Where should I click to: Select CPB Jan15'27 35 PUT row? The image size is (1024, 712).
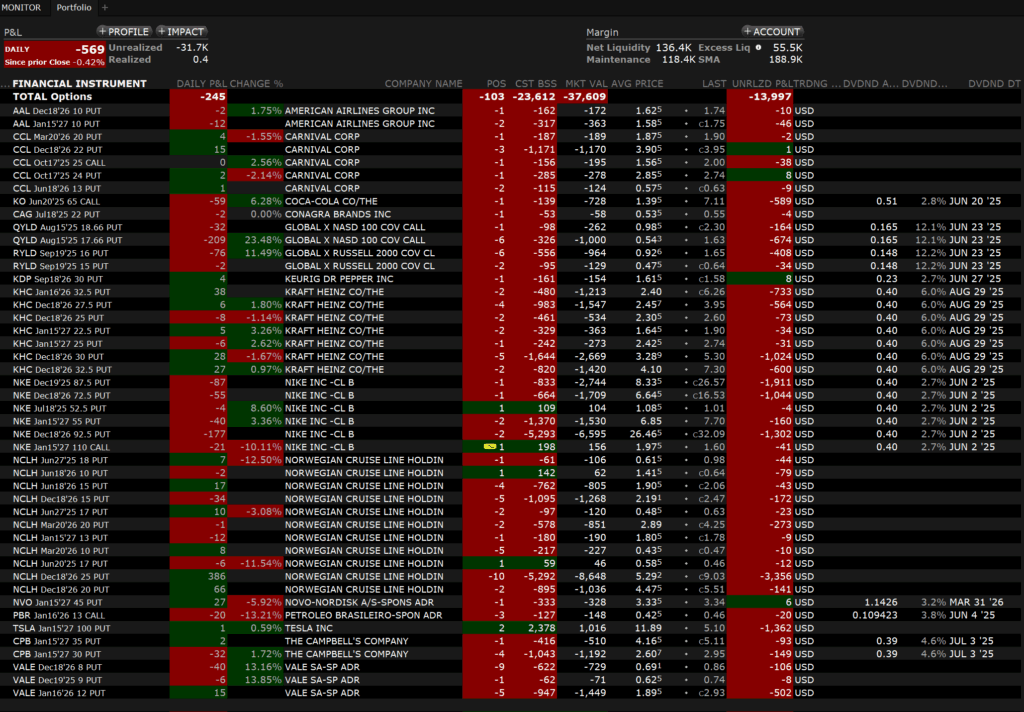pos(511,641)
